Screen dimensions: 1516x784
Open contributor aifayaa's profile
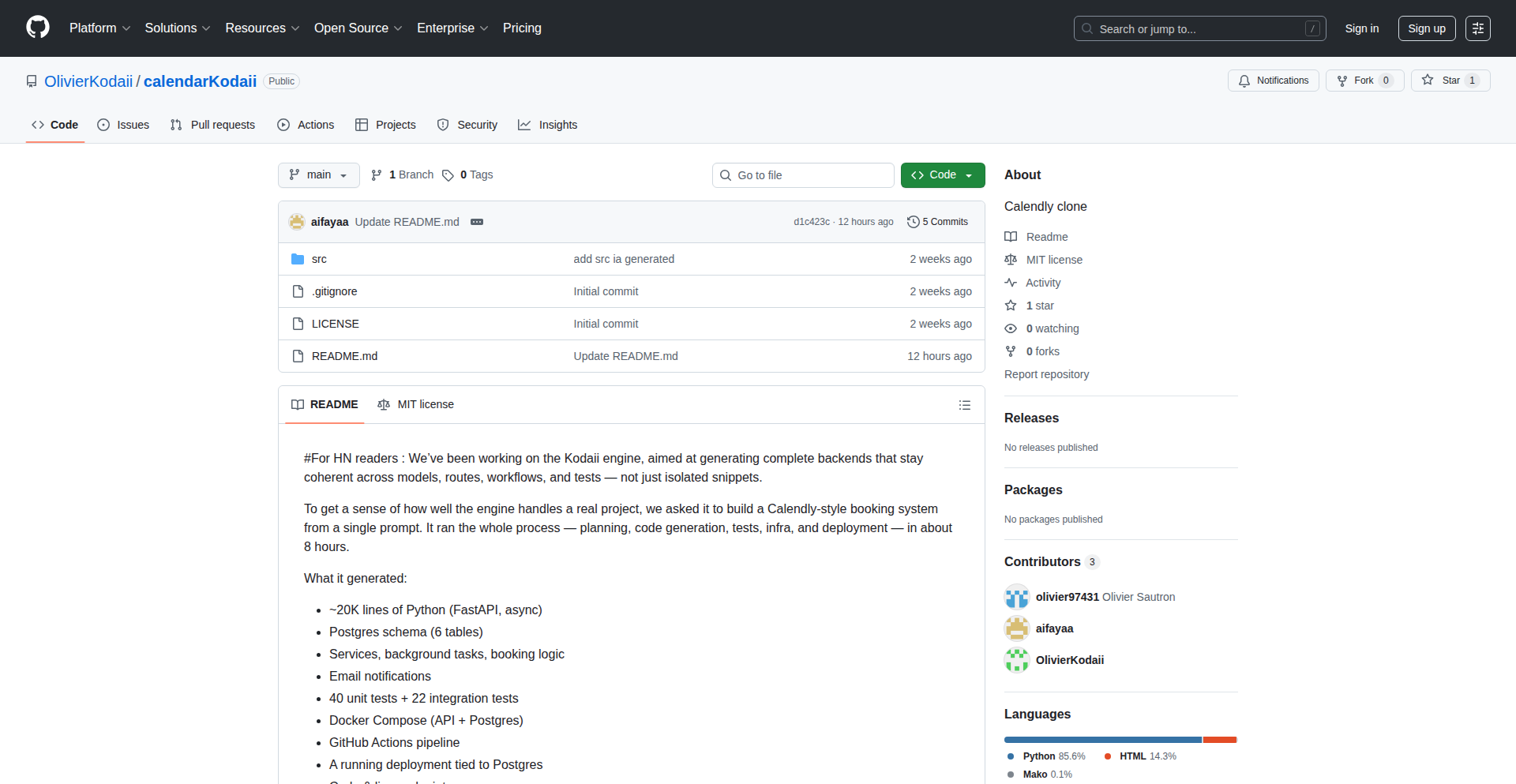pos(1054,628)
